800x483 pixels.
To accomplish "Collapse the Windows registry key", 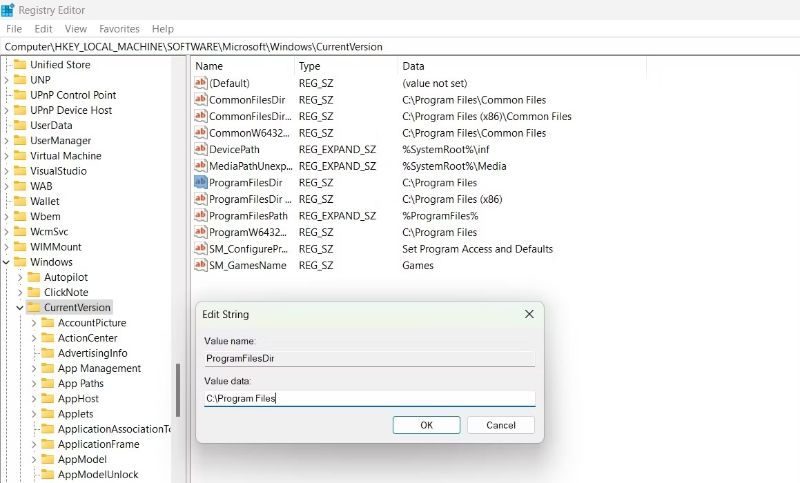I will tap(7, 262).
